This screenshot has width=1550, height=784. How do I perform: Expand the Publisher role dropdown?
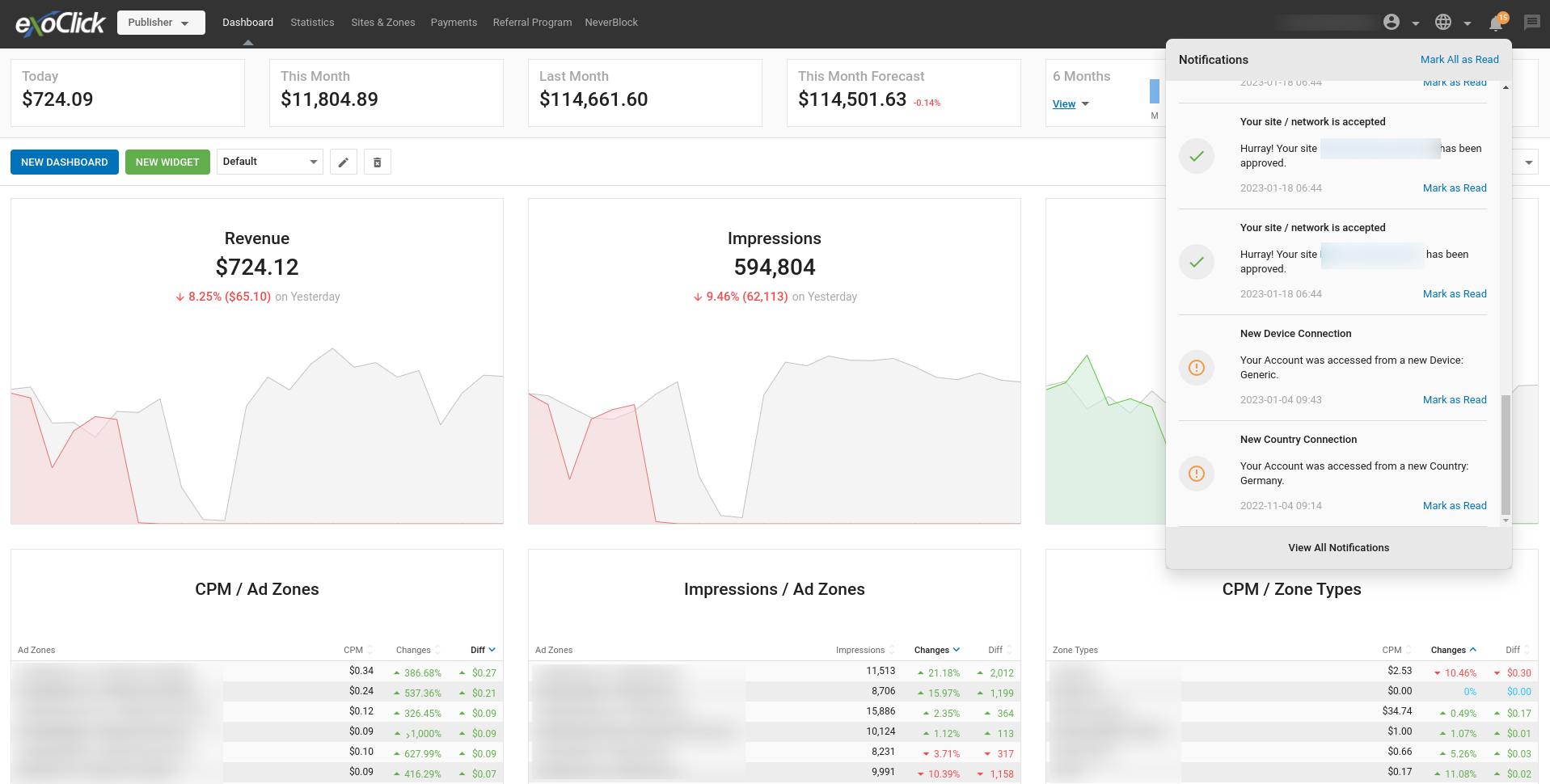point(160,23)
